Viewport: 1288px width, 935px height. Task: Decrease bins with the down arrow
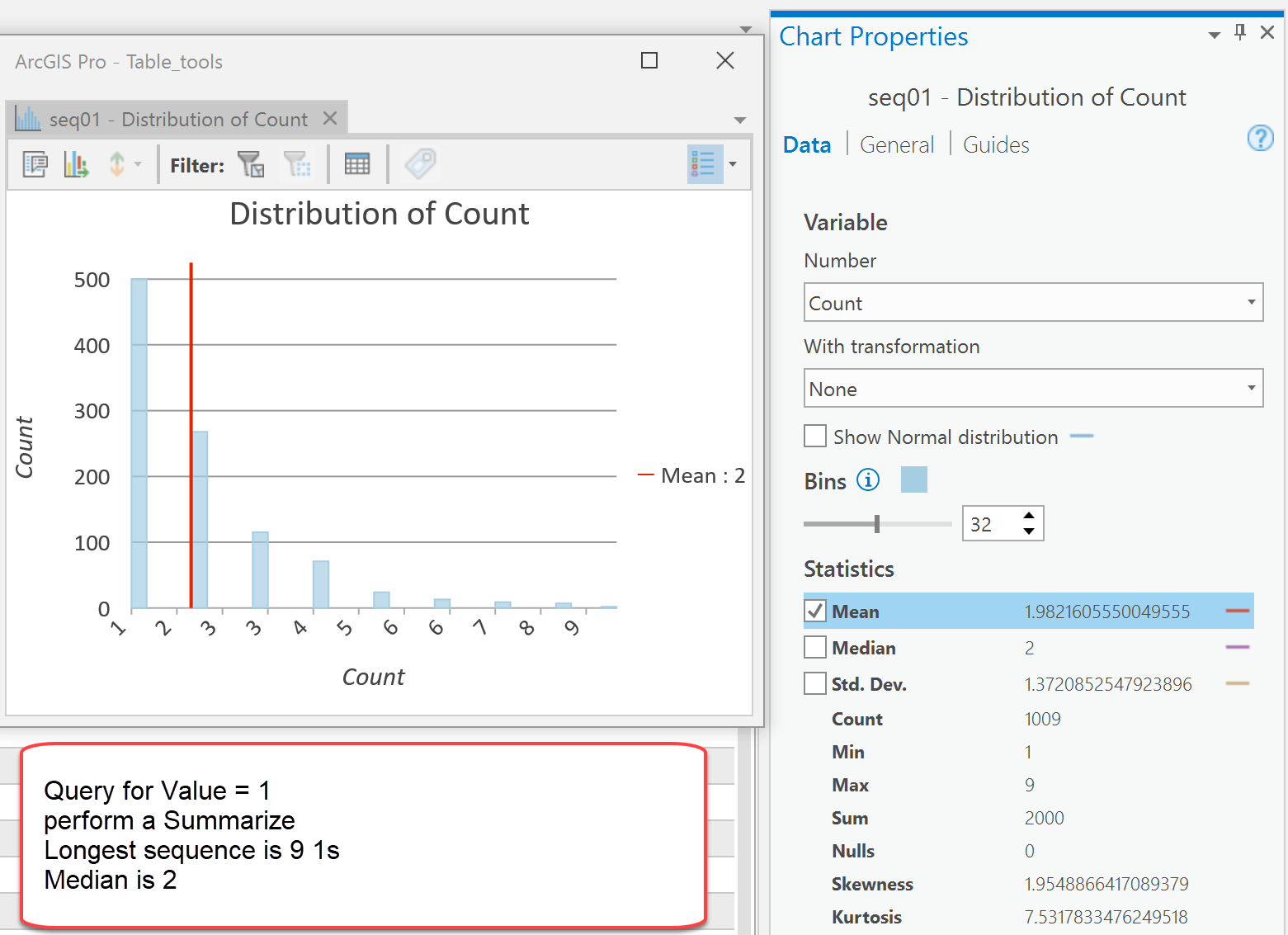tap(1029, 531)
